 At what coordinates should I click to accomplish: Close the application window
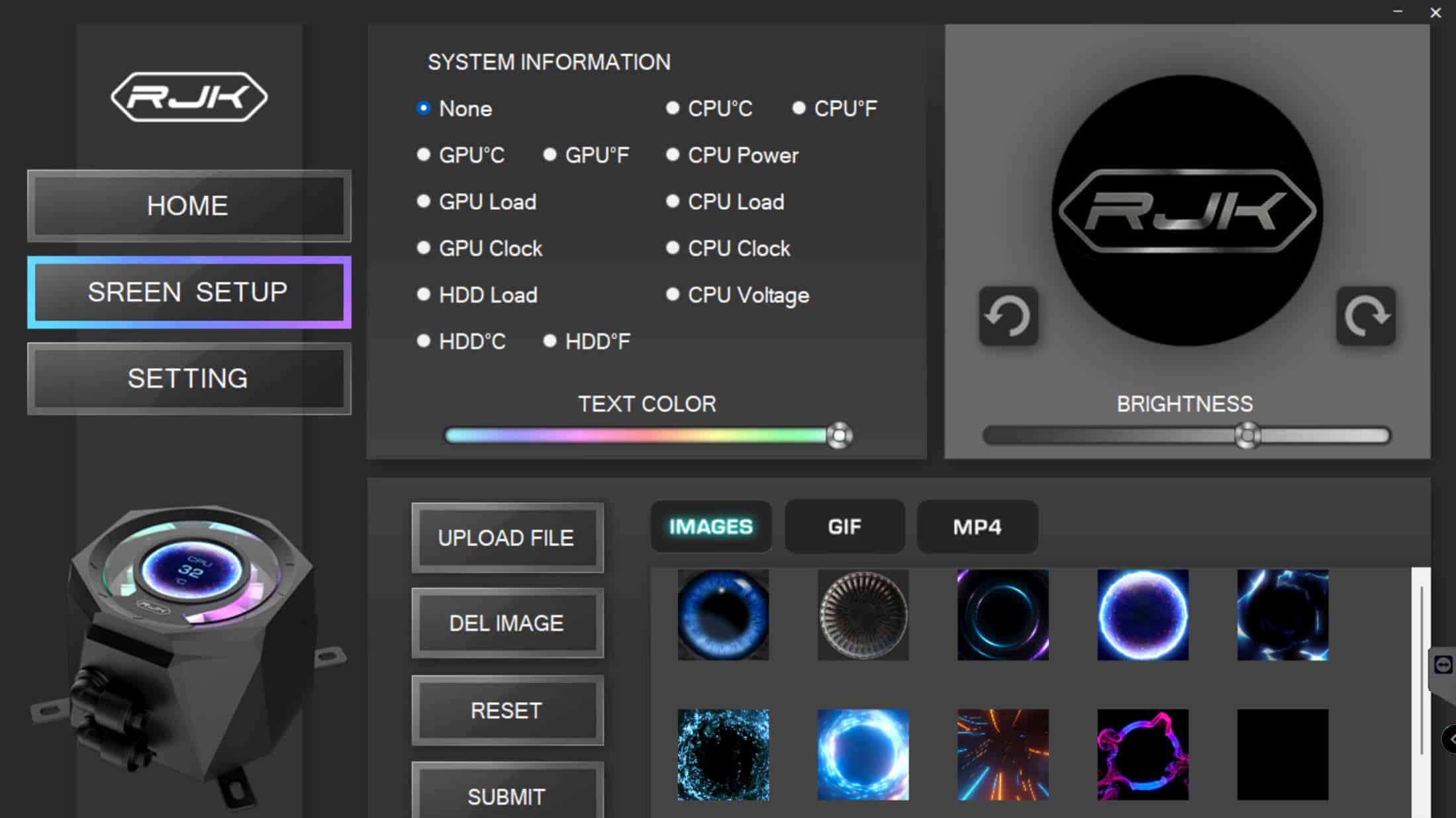[x=1435, y=13]
